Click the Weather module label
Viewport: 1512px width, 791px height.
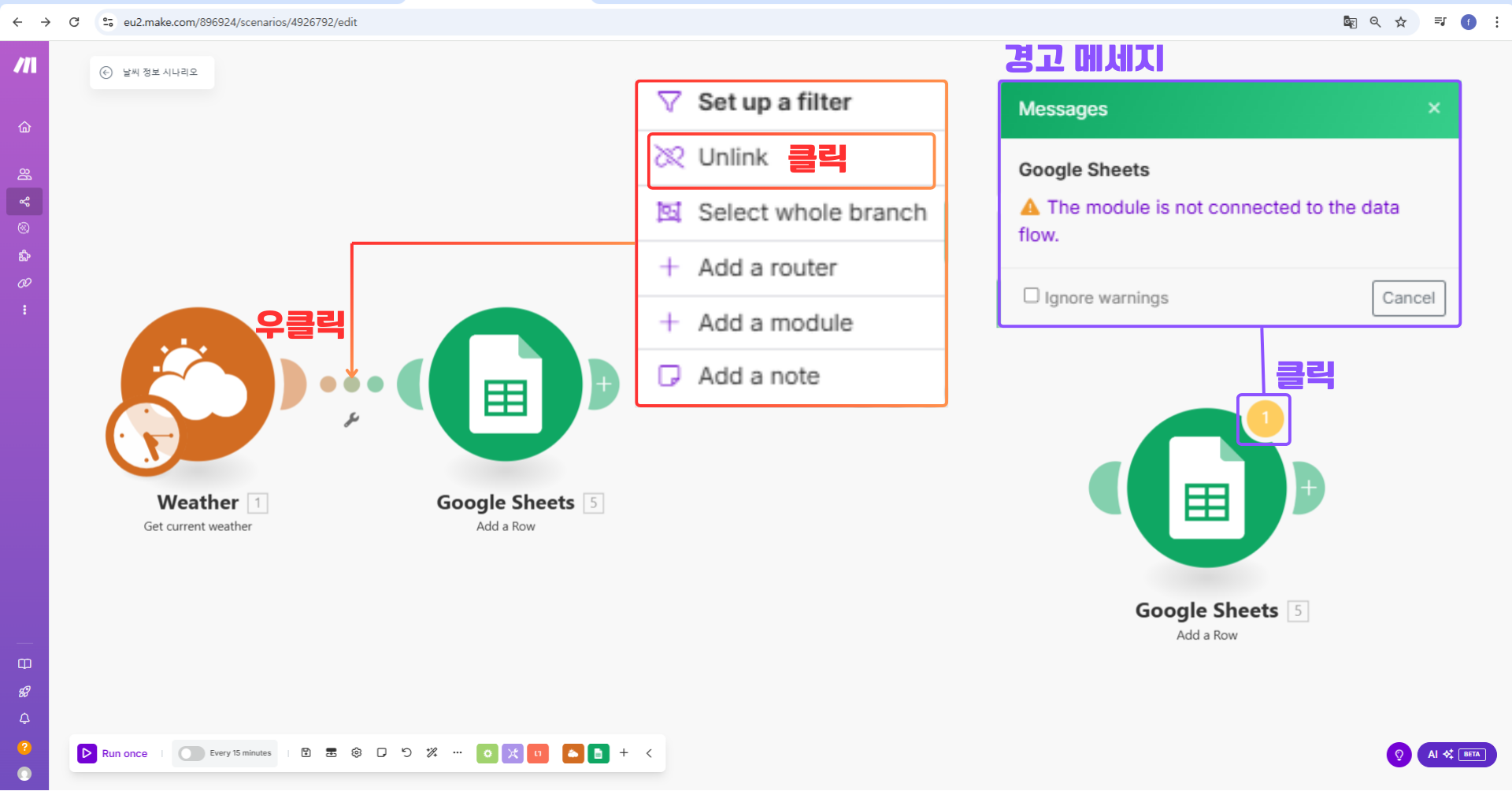pyautogui.click(x=198, y=503)
